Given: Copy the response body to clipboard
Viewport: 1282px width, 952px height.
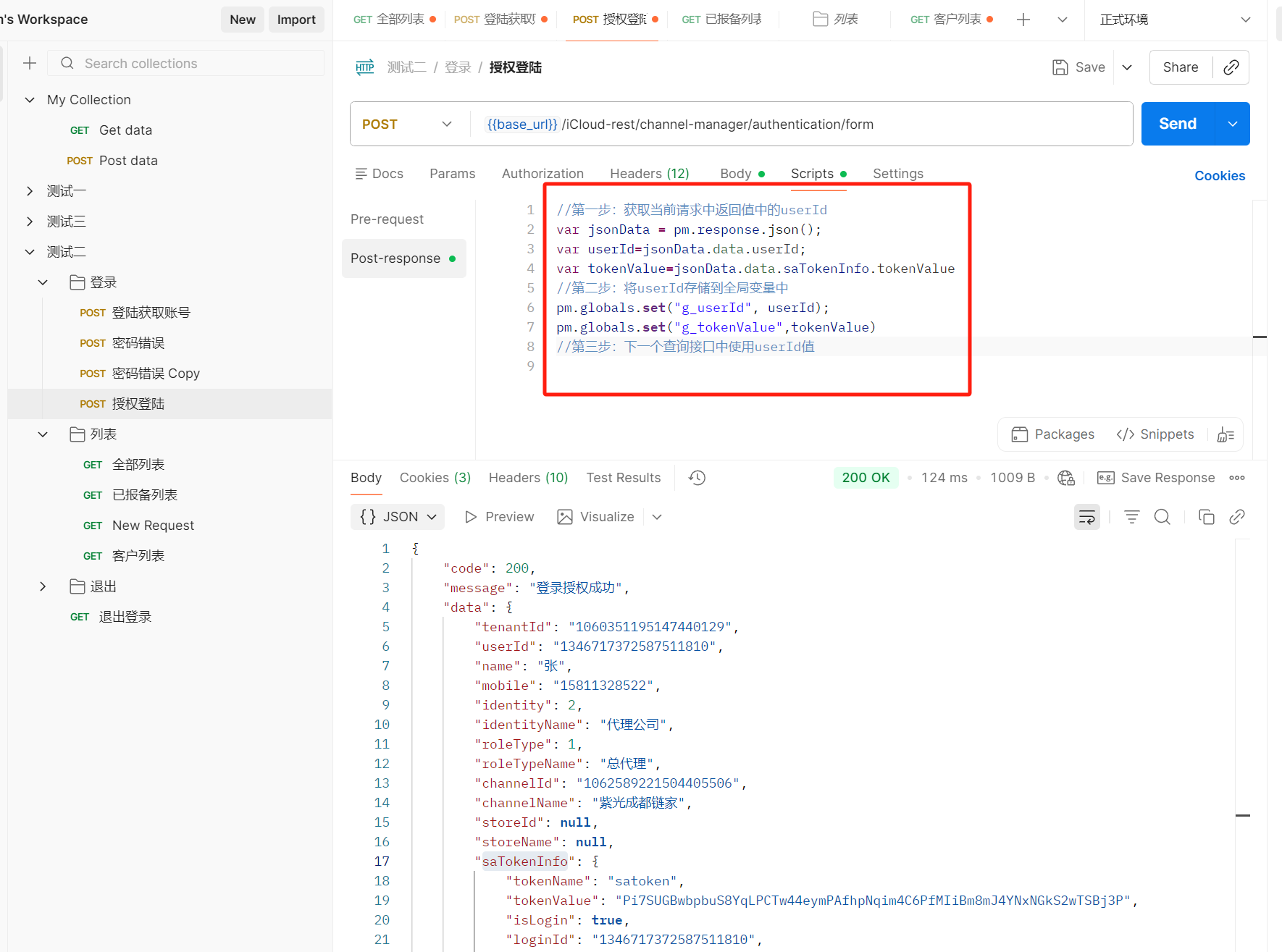Looking at the screenshot, I should tap(1207, 517).
